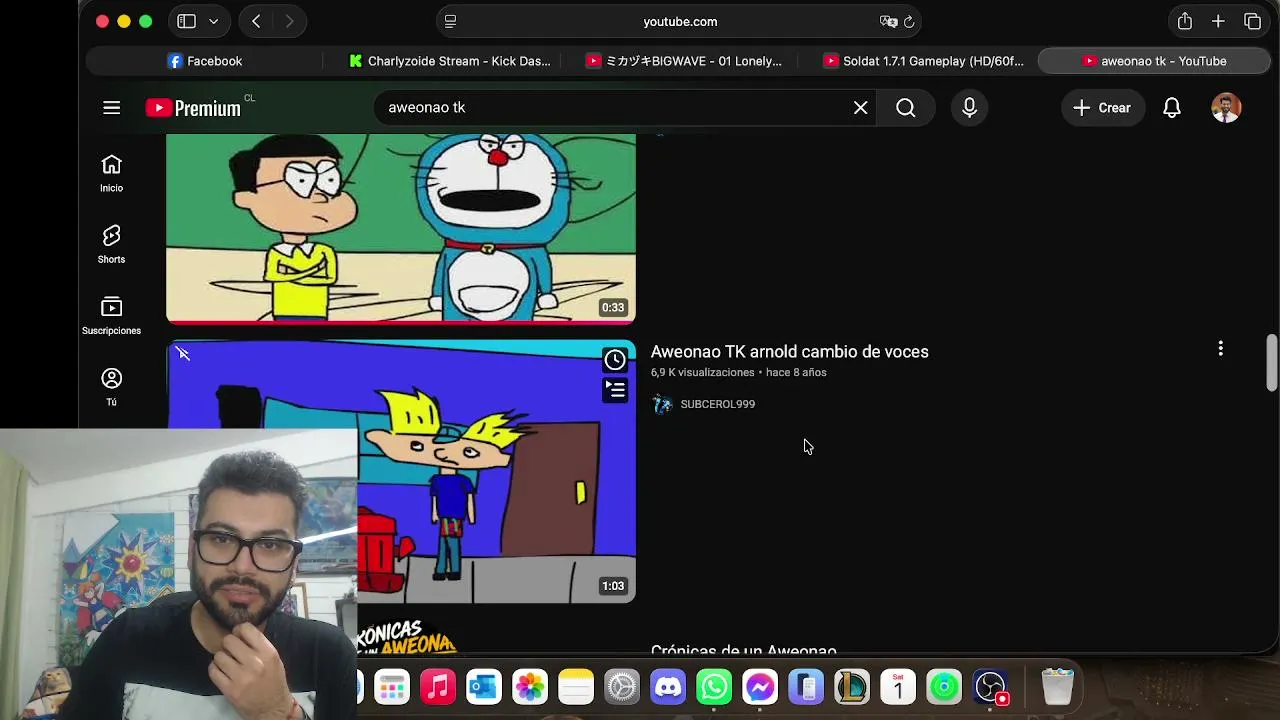This screenshot has height=720, width=1280.
Task: Open the Crear menu
Action: (1102, 108)
